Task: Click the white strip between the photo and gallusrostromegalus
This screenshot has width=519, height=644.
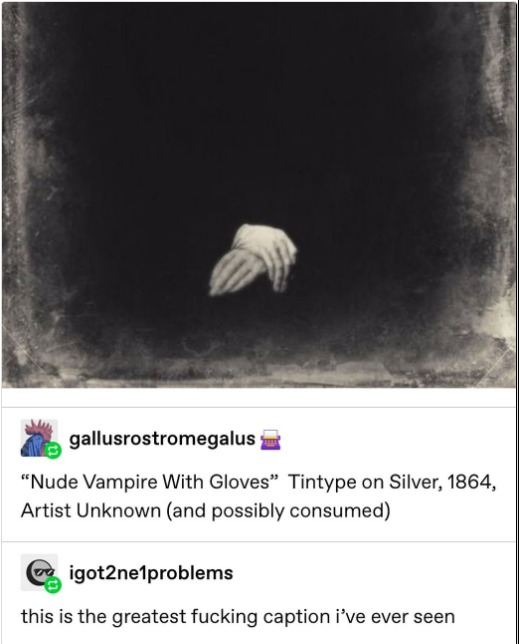Action: 259,398
